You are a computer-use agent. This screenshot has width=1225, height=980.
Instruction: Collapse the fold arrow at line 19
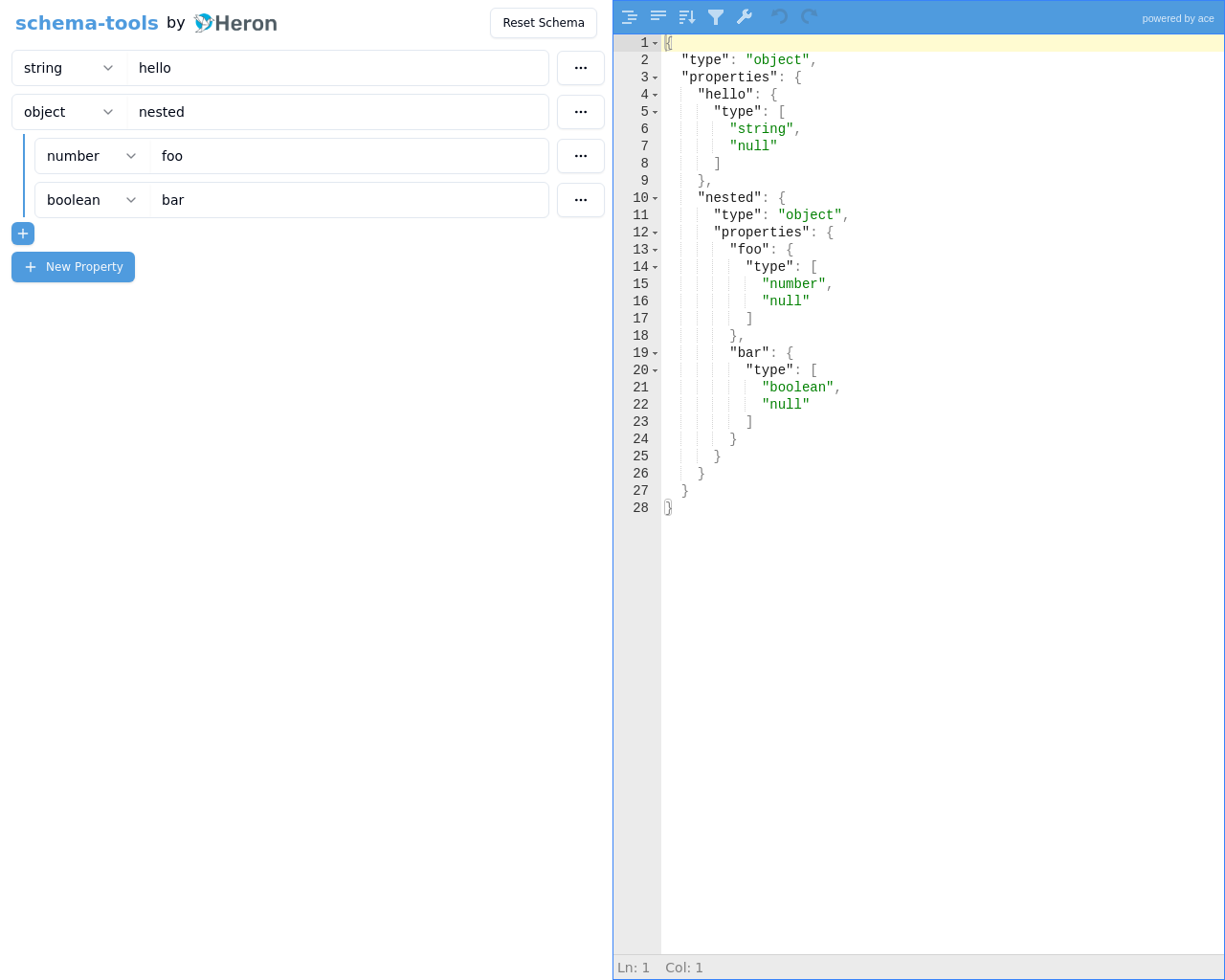pos(656,353)
